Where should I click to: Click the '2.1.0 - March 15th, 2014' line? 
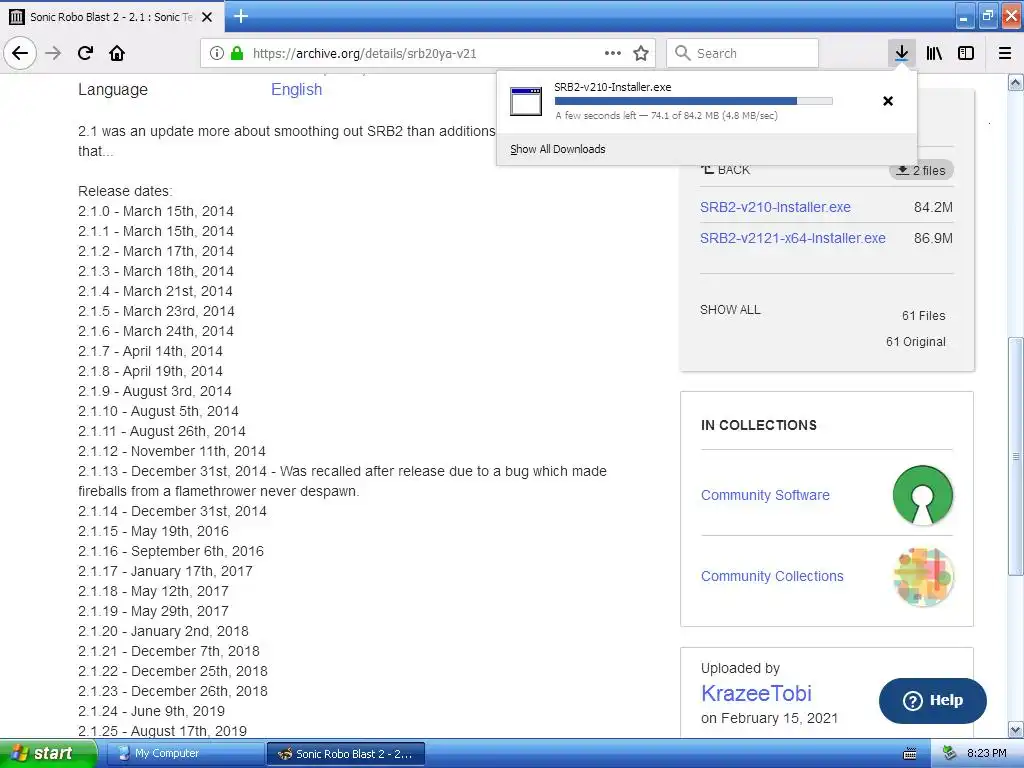155,211
